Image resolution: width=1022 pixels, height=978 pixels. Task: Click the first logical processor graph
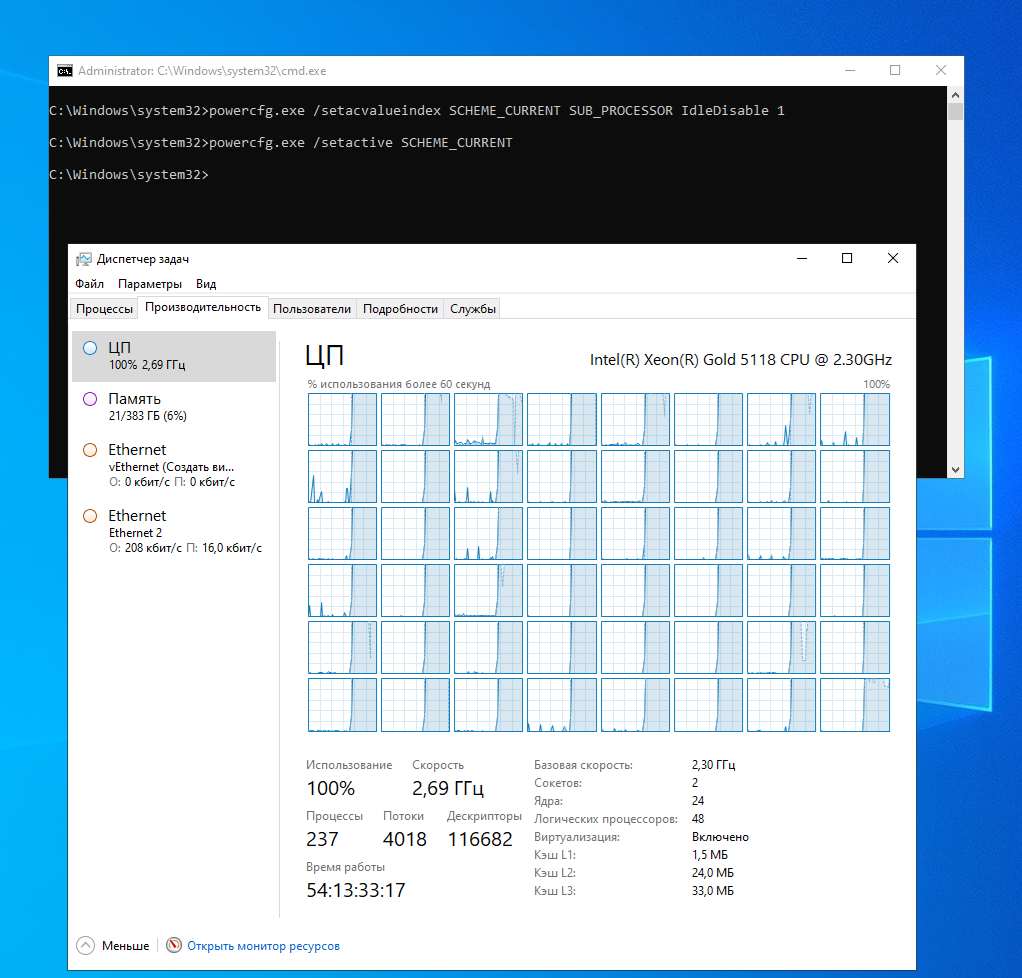tap(342, 419)
